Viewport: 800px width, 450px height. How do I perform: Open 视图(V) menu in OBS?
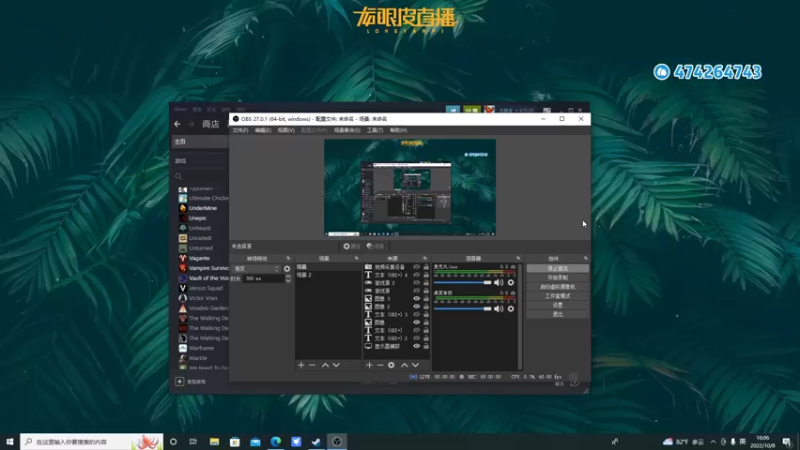tap(286, 131)
